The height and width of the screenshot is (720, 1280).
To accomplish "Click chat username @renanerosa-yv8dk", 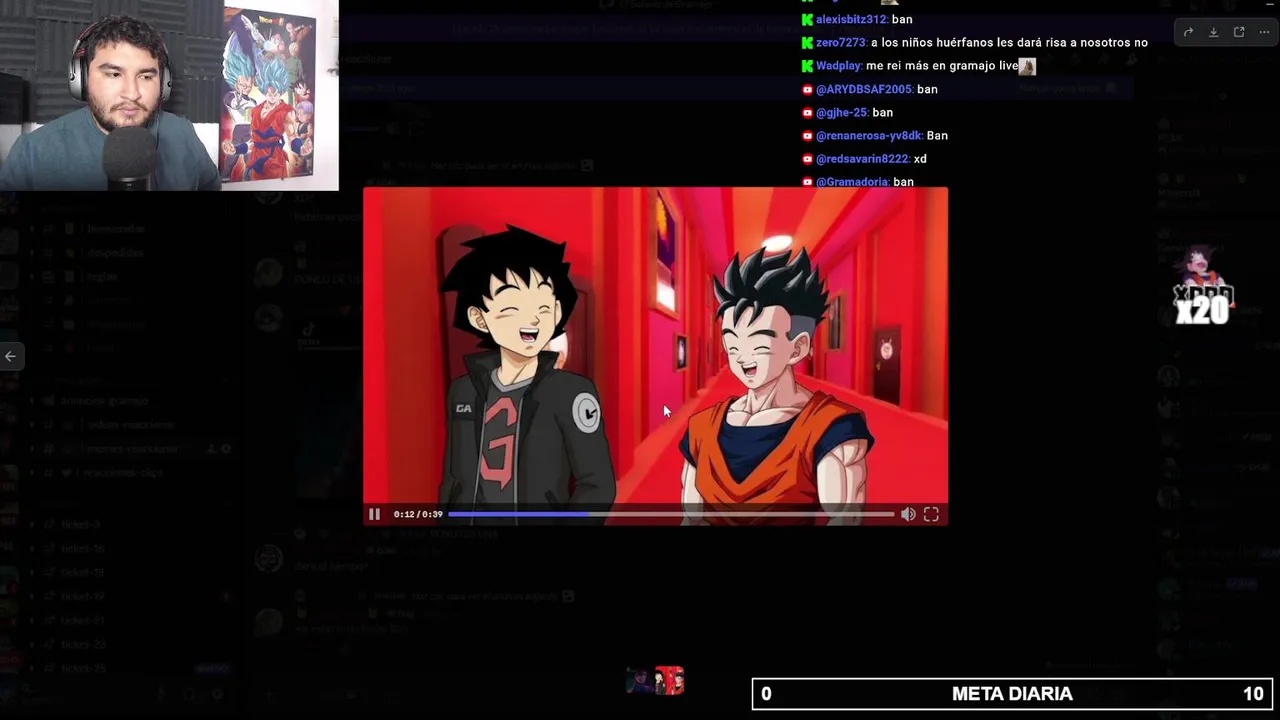I will coord(868,135).
